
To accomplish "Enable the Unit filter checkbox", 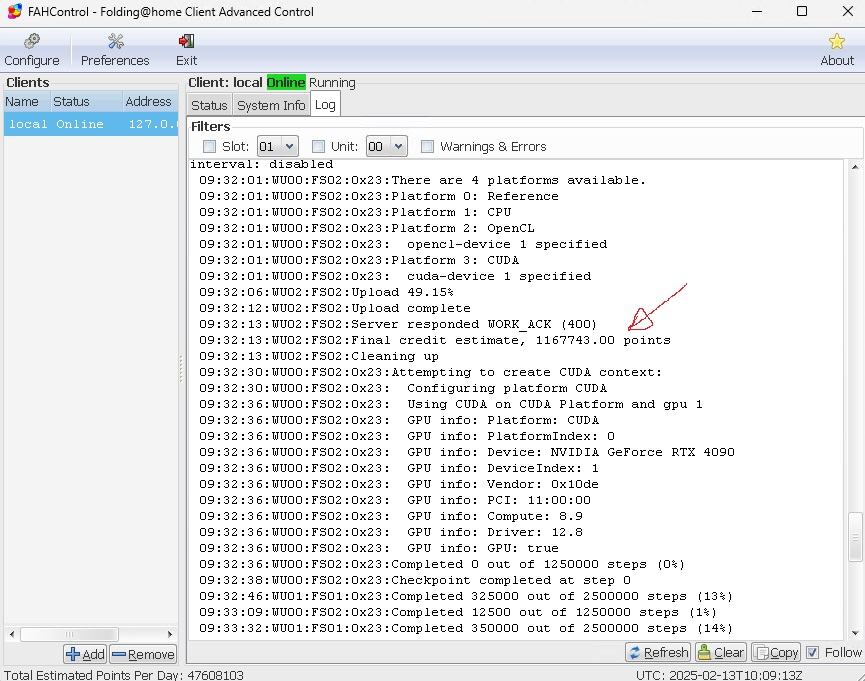I will pyautogui.click(x=318, y=146).
